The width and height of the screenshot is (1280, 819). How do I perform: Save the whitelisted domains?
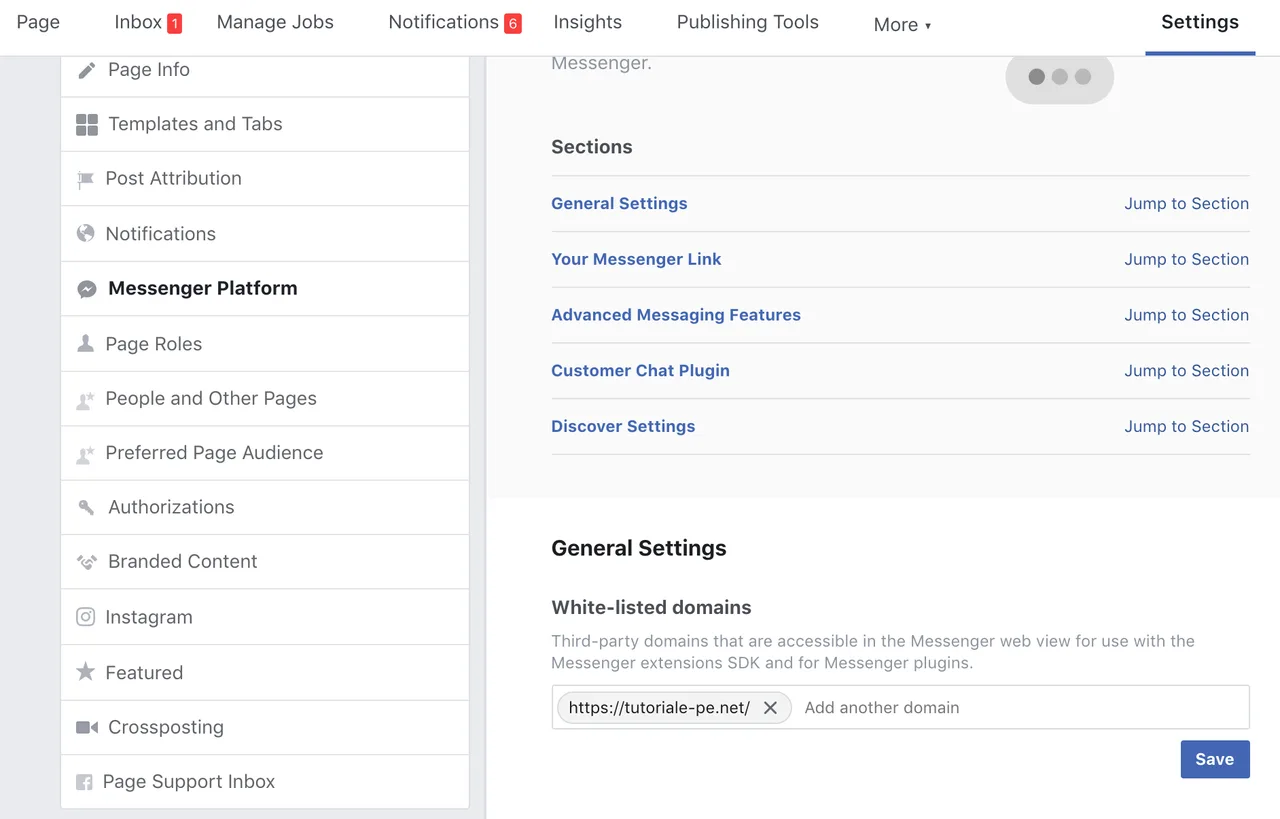click(1214, 759)
